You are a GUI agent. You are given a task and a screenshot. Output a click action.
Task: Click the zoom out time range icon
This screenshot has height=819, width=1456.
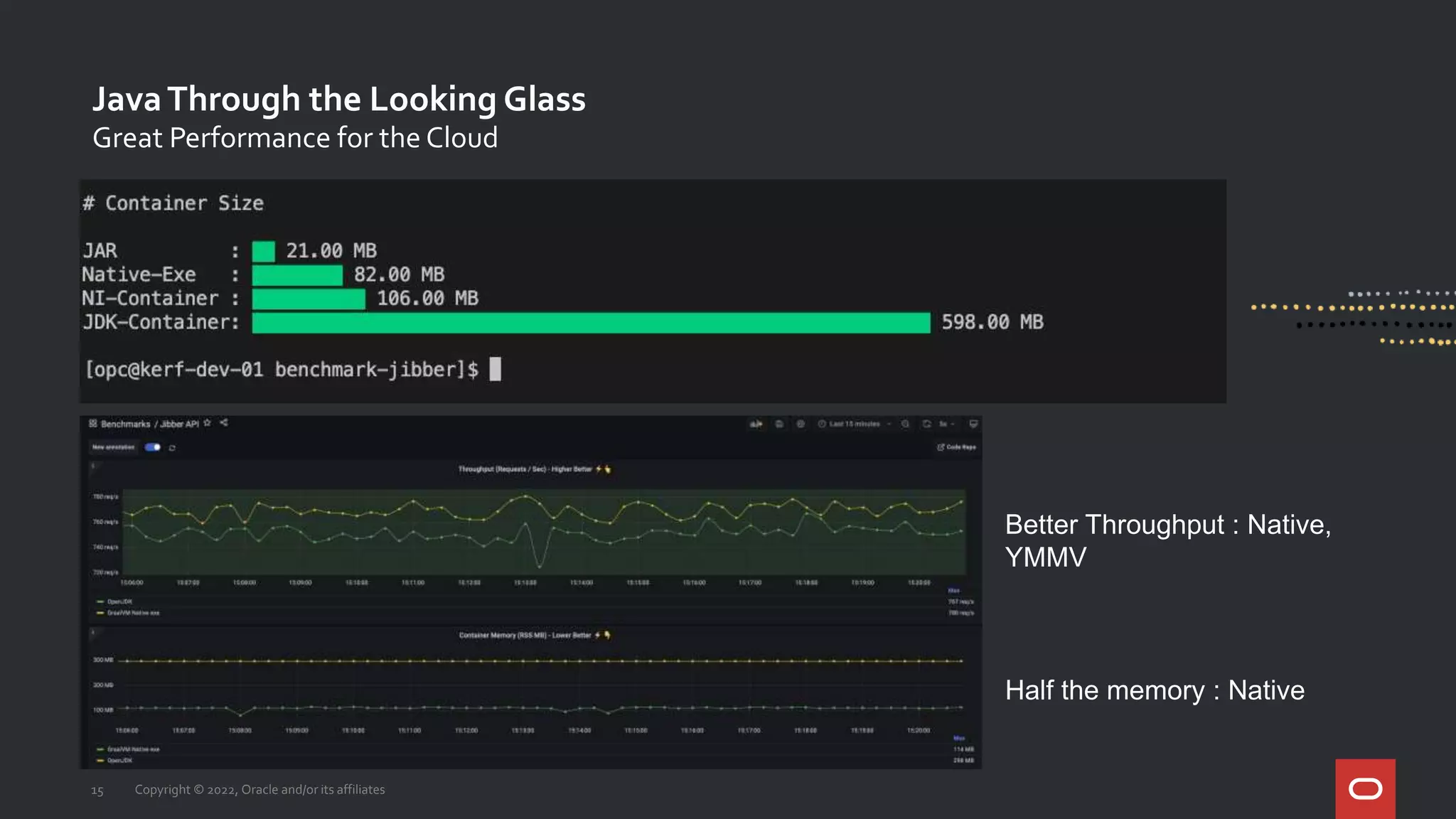905,424
